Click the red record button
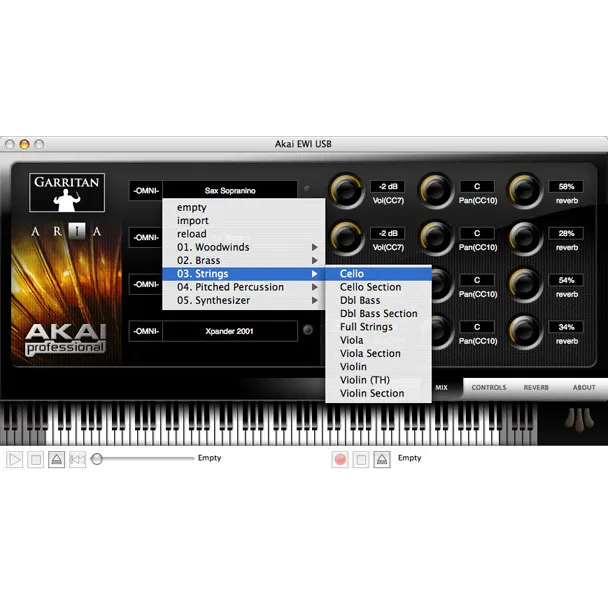Image resolution: width=608 pixels, height=608 pixels. click(x=340, y=459)
